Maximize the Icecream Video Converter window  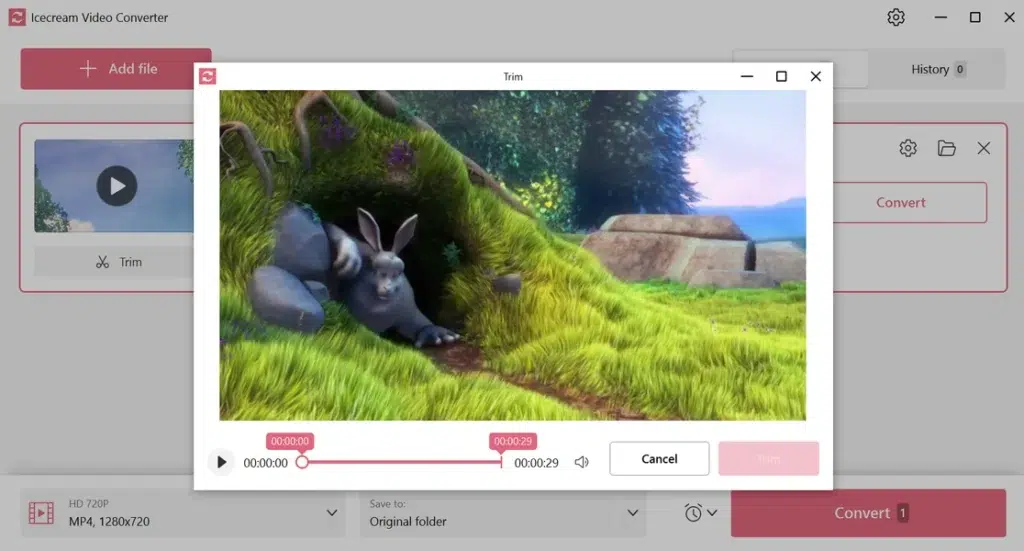click(975, 18)
